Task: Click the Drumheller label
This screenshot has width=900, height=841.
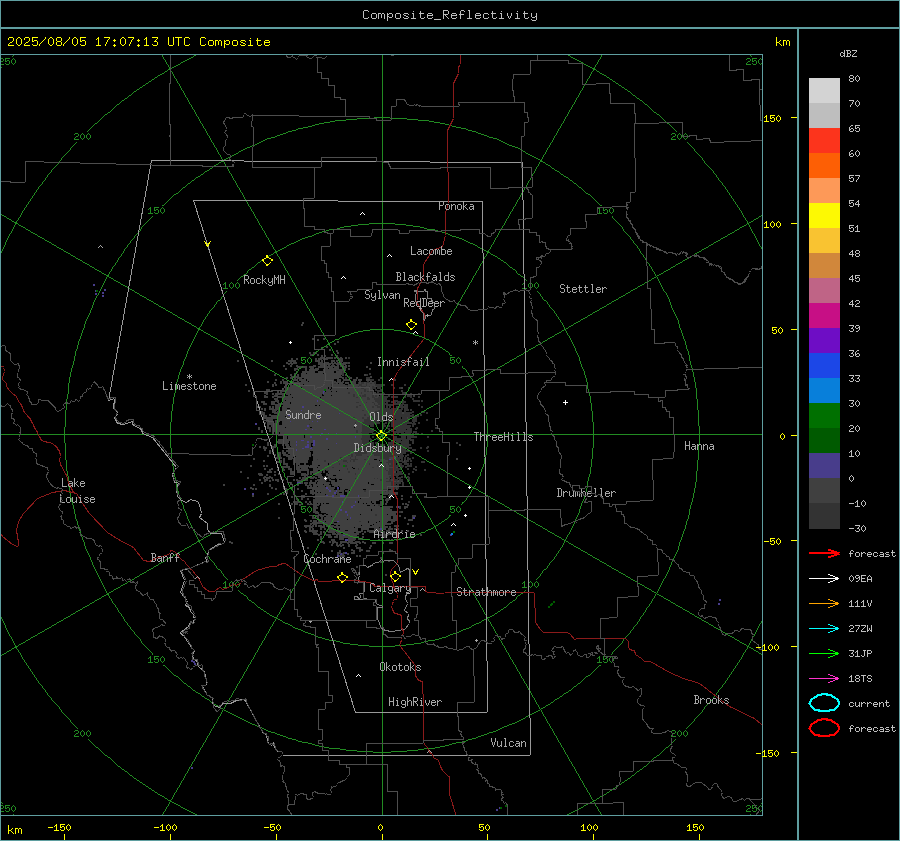Action: pos(586,493)
